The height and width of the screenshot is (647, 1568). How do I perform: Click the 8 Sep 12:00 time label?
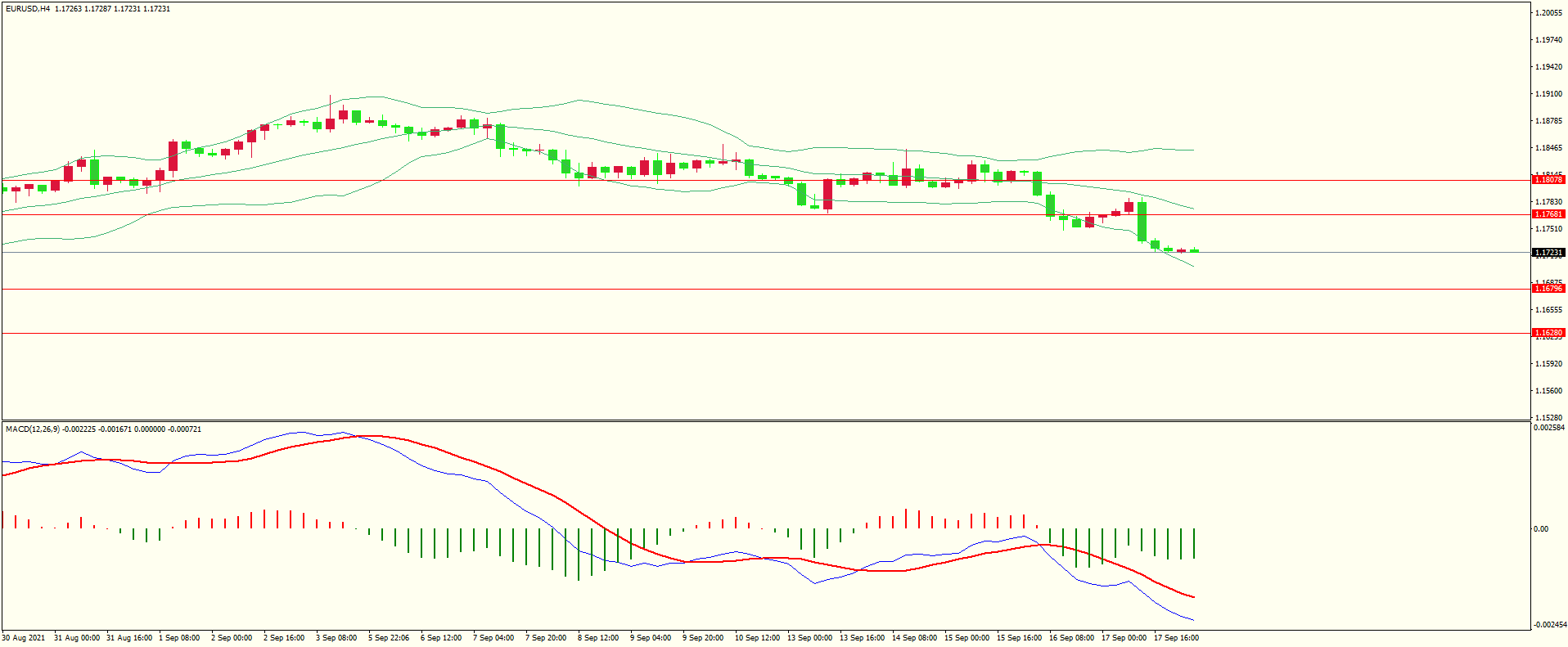[x=598, y=638]
